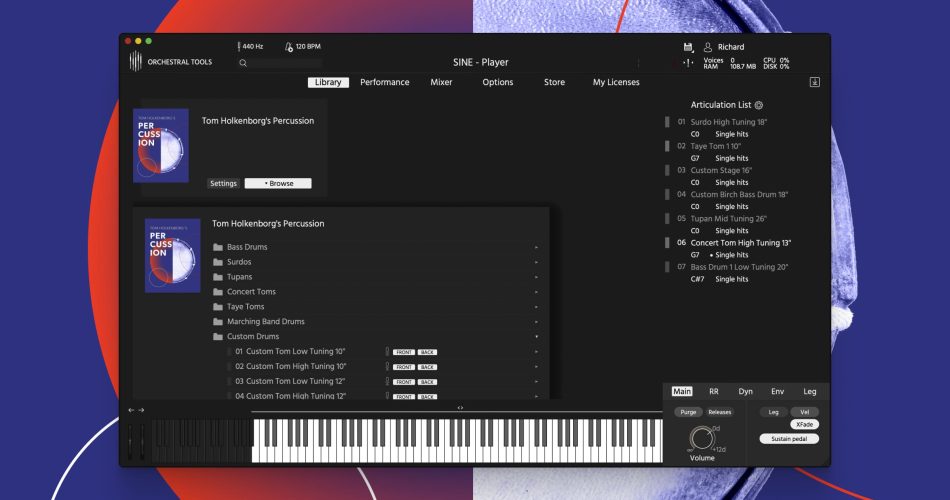Toggle the Sustain pedal button
Screen dimensions: 950x500
pyautogui.click(x=789, y=439)
